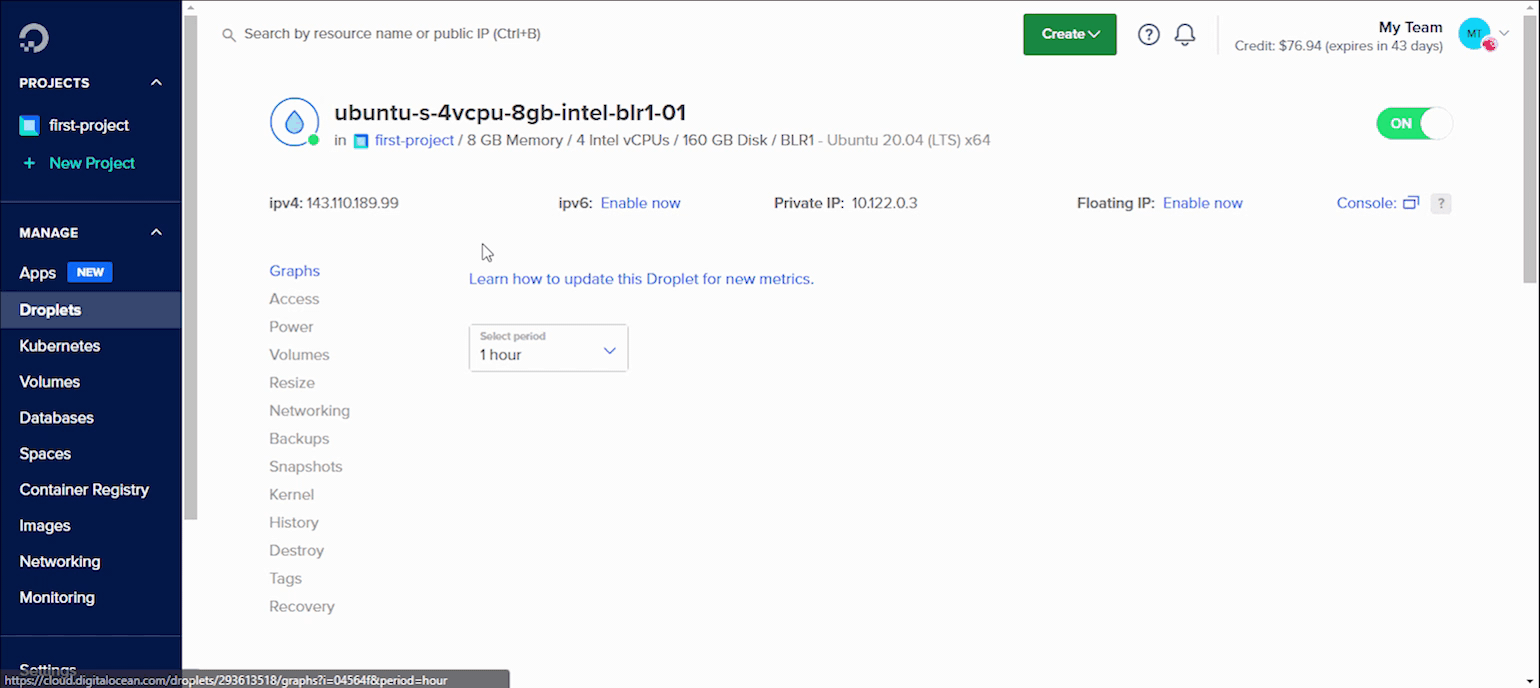Open the Tags tab

[x=285, y=579]
